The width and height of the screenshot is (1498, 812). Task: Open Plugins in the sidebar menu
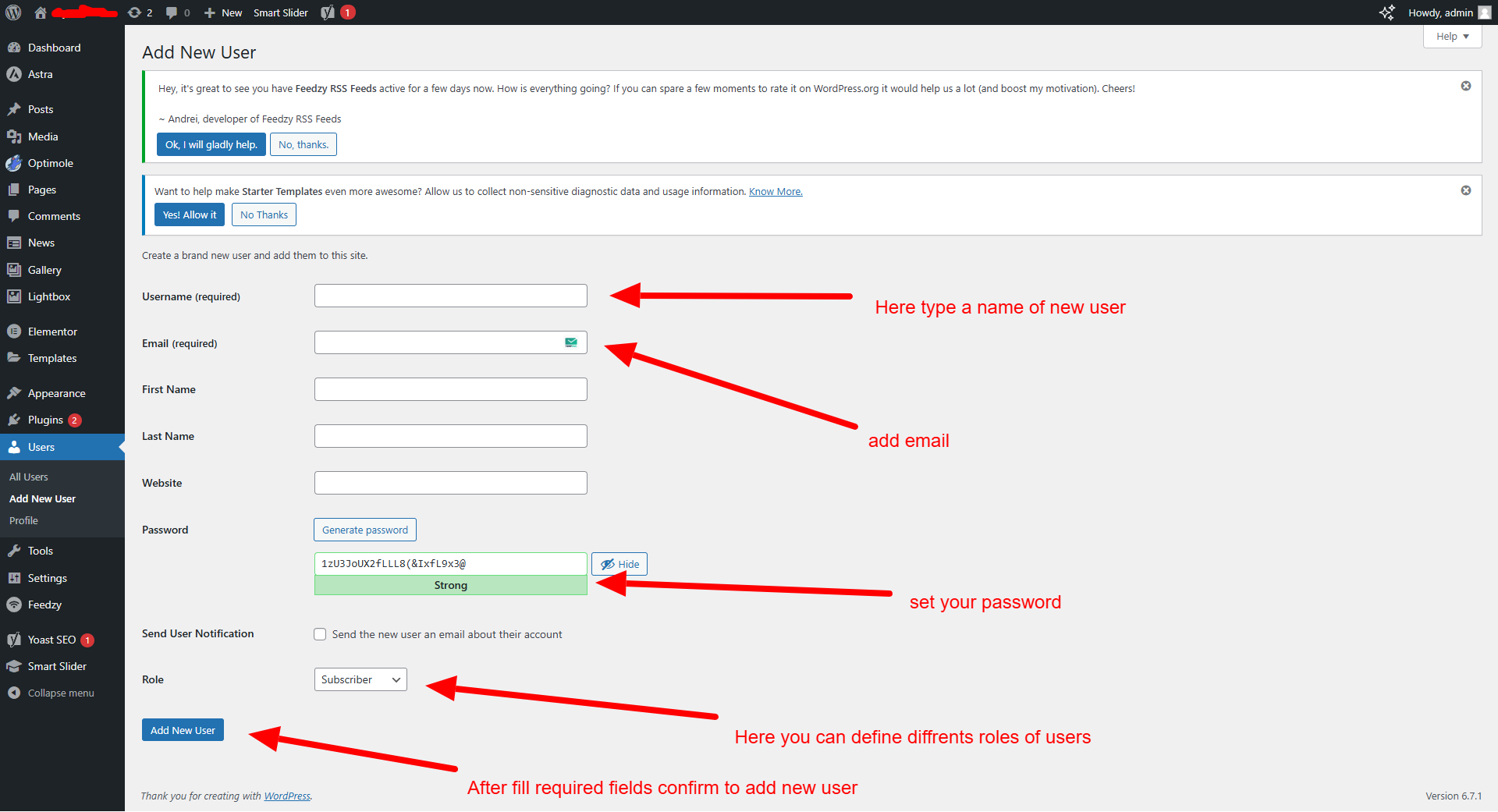point(45,420)
